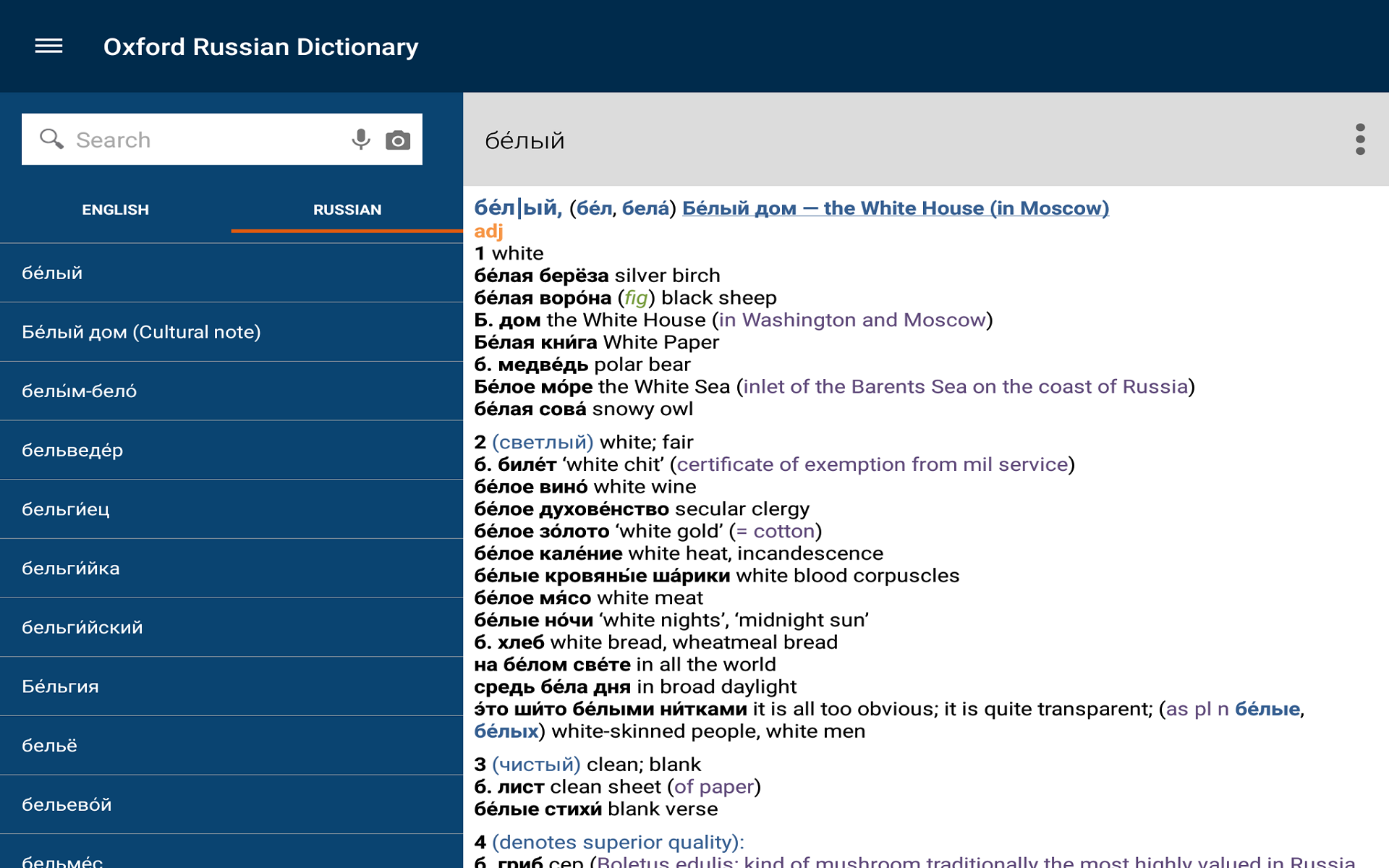This screenshot has width=1389, height=868.
Task: Click the бел form link in parentheses
Action: click(x=595, y=208)
